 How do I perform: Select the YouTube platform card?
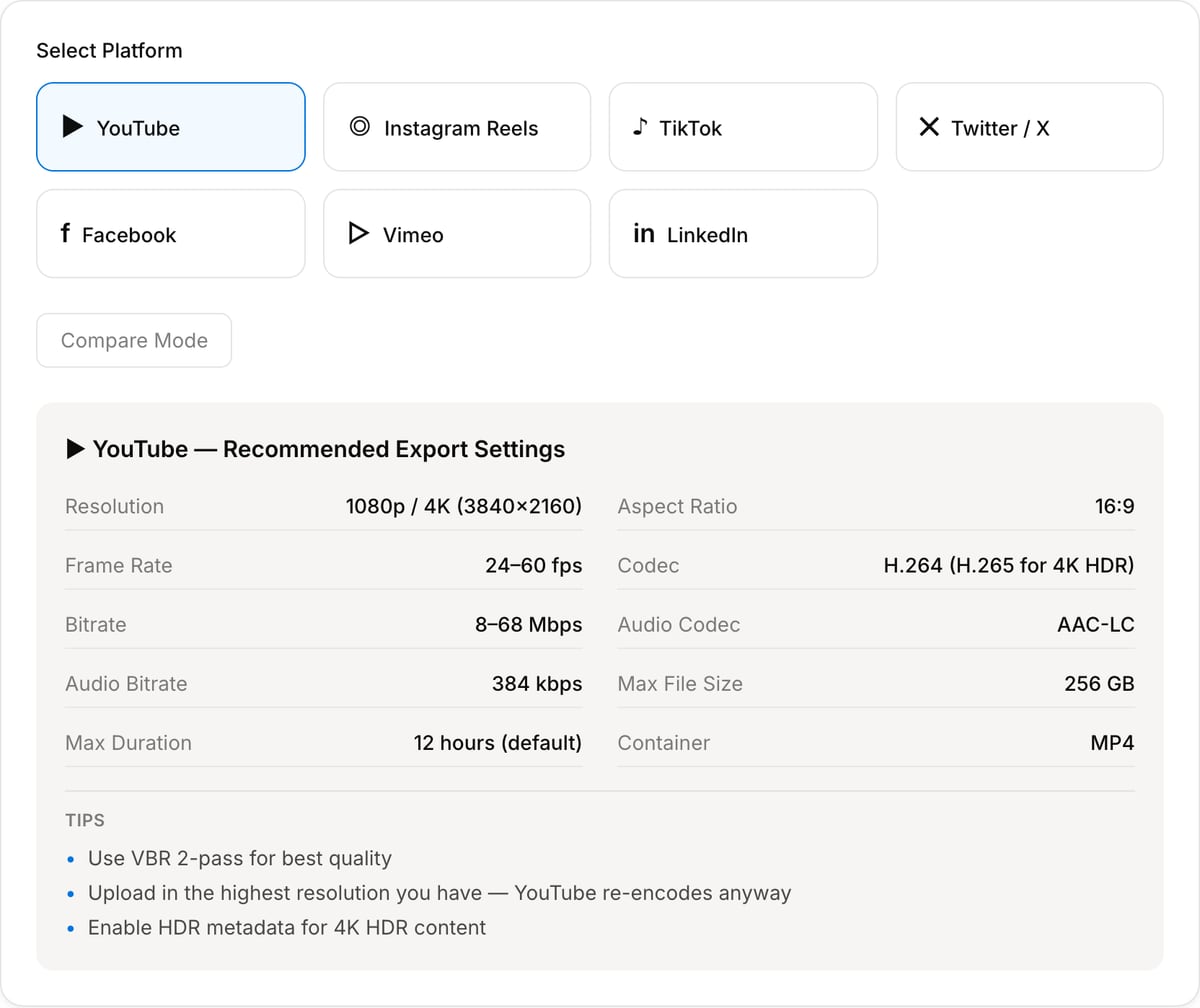[x=171, y=127]
